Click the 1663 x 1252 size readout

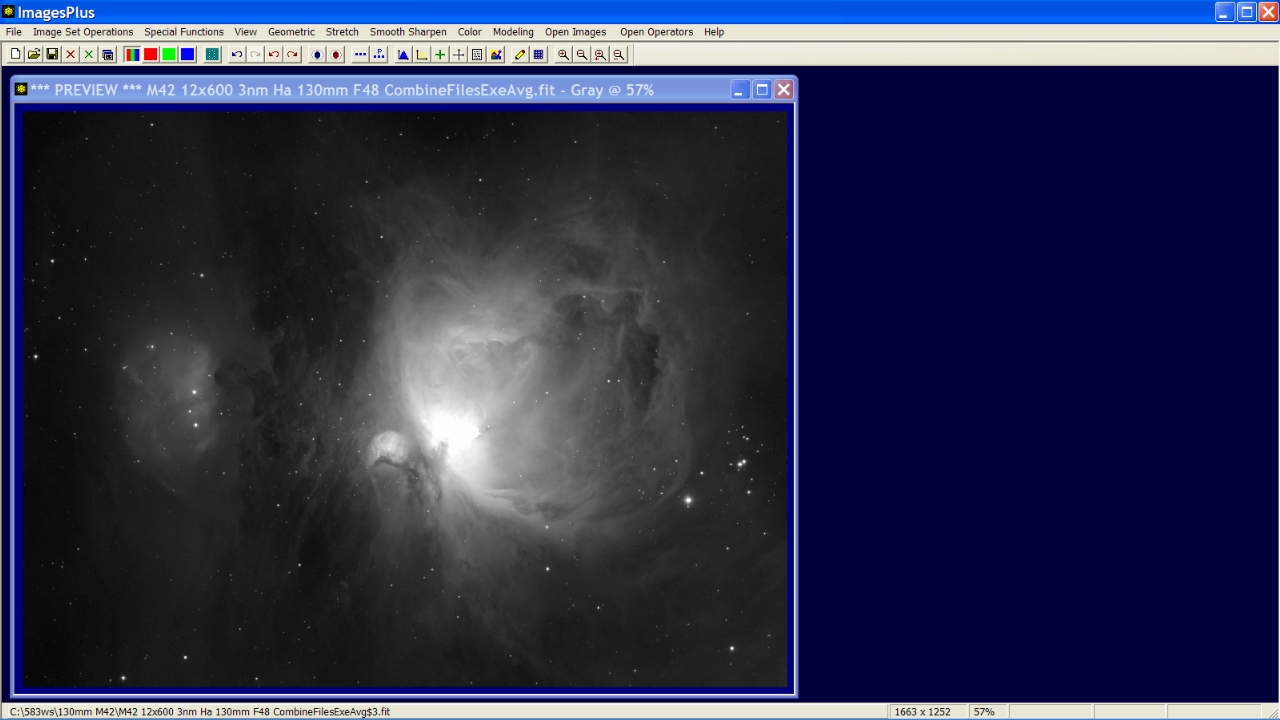click(x=923, y=712)
